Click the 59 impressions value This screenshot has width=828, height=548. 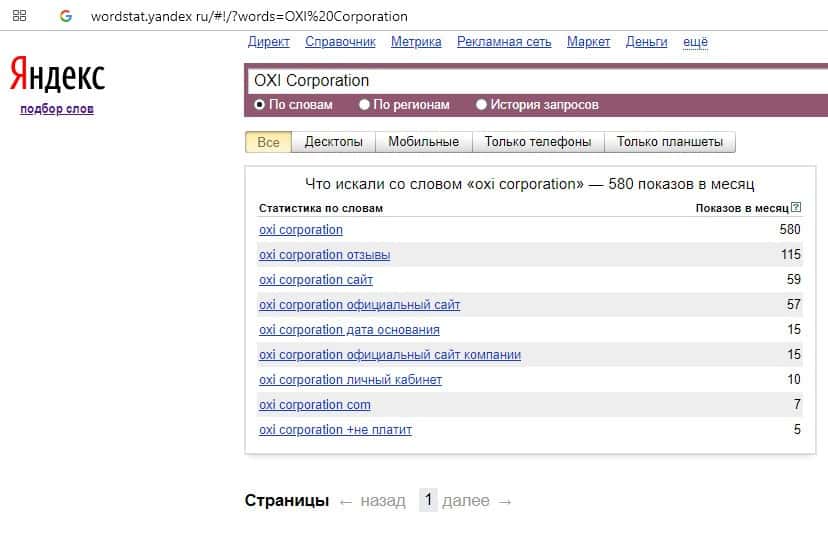click(x=794, y=279)
